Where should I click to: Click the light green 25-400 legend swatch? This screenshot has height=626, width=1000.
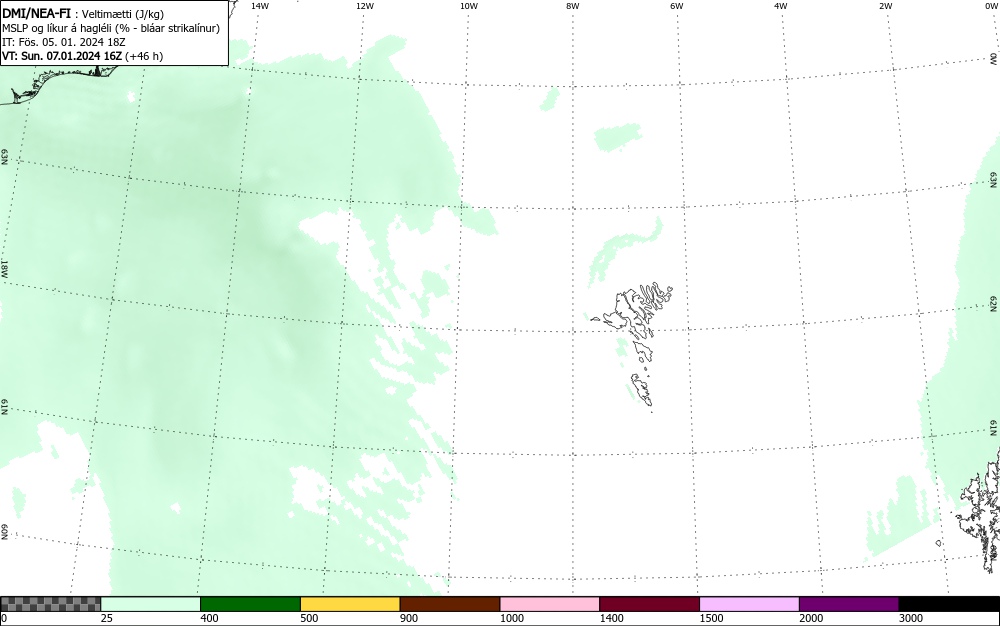pyautogui.click(x=151, y=604)
